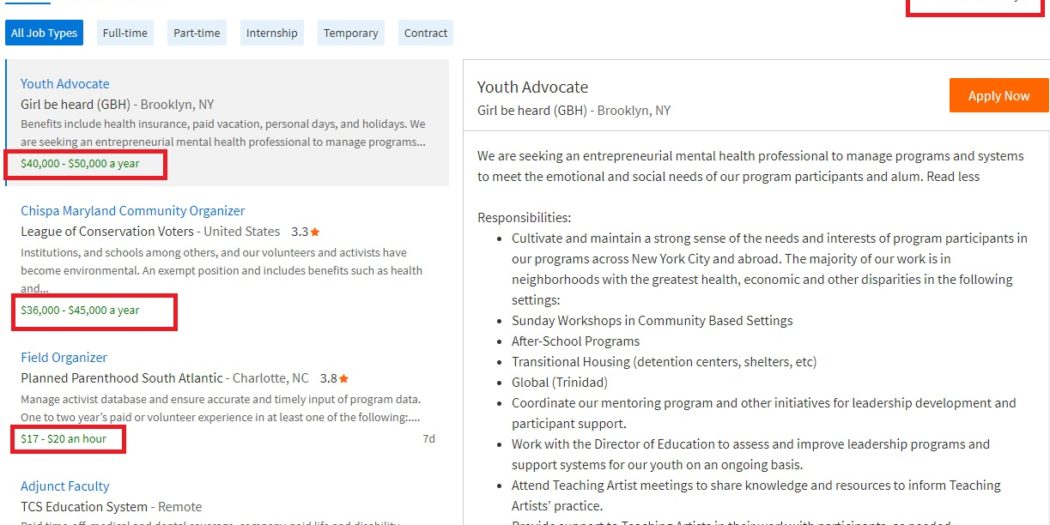Select the All Job Types filter
This screenshot has height=525, width=1050.
click(44, 33)
